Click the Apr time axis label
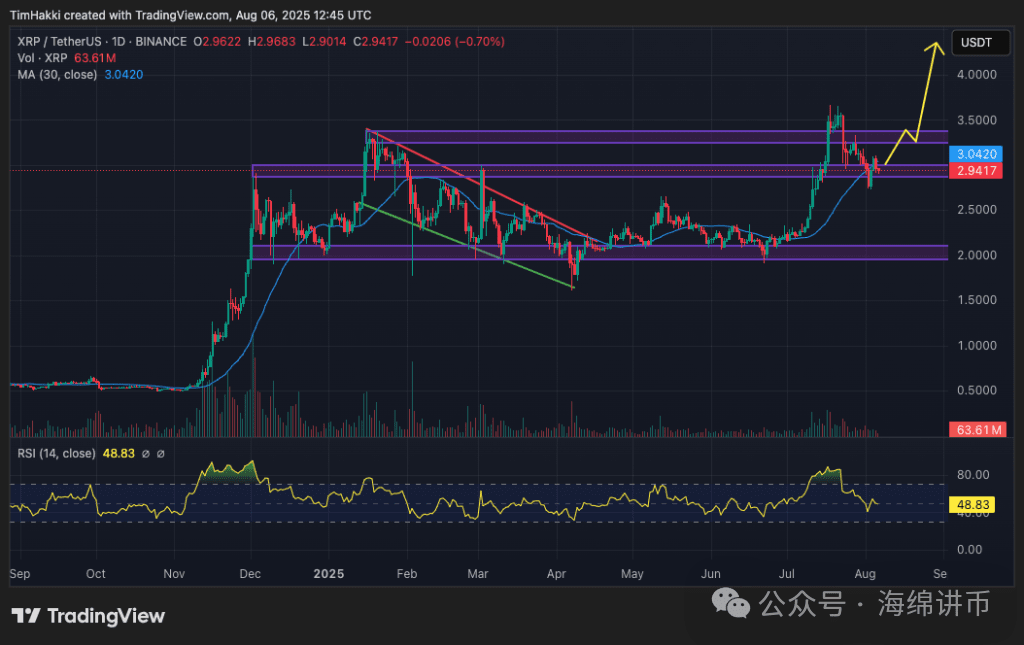 556,574
